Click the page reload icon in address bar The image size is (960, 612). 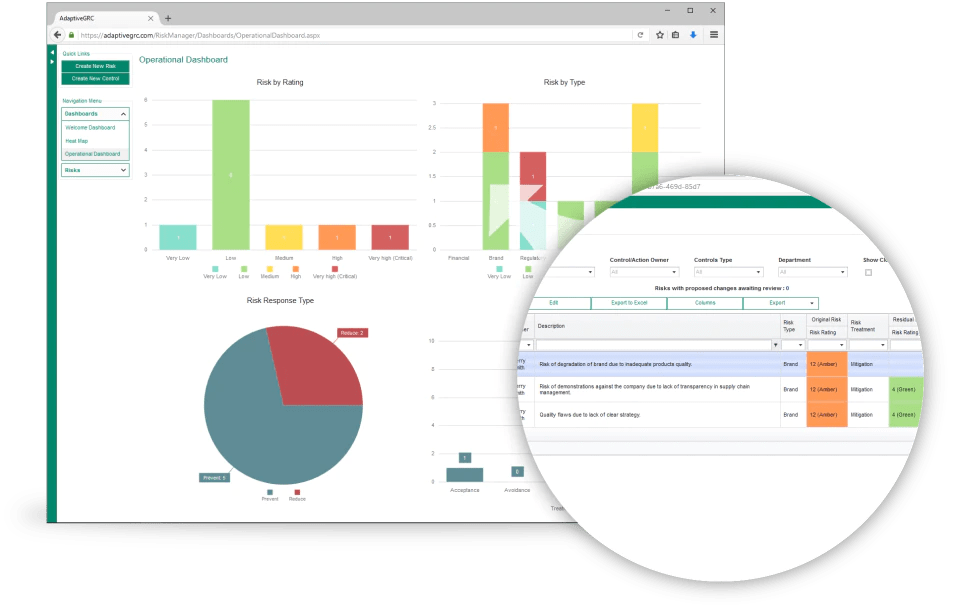(x=640, y=34)
